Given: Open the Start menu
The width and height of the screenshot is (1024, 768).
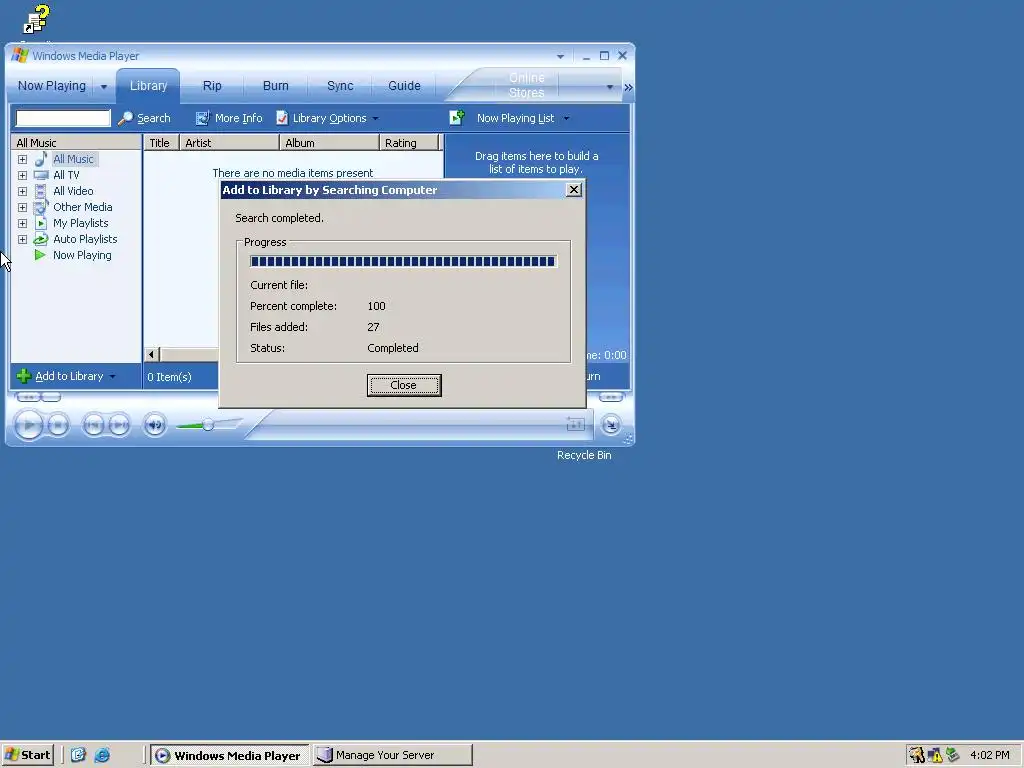Looking at the screenshot, I should [27, 755].
